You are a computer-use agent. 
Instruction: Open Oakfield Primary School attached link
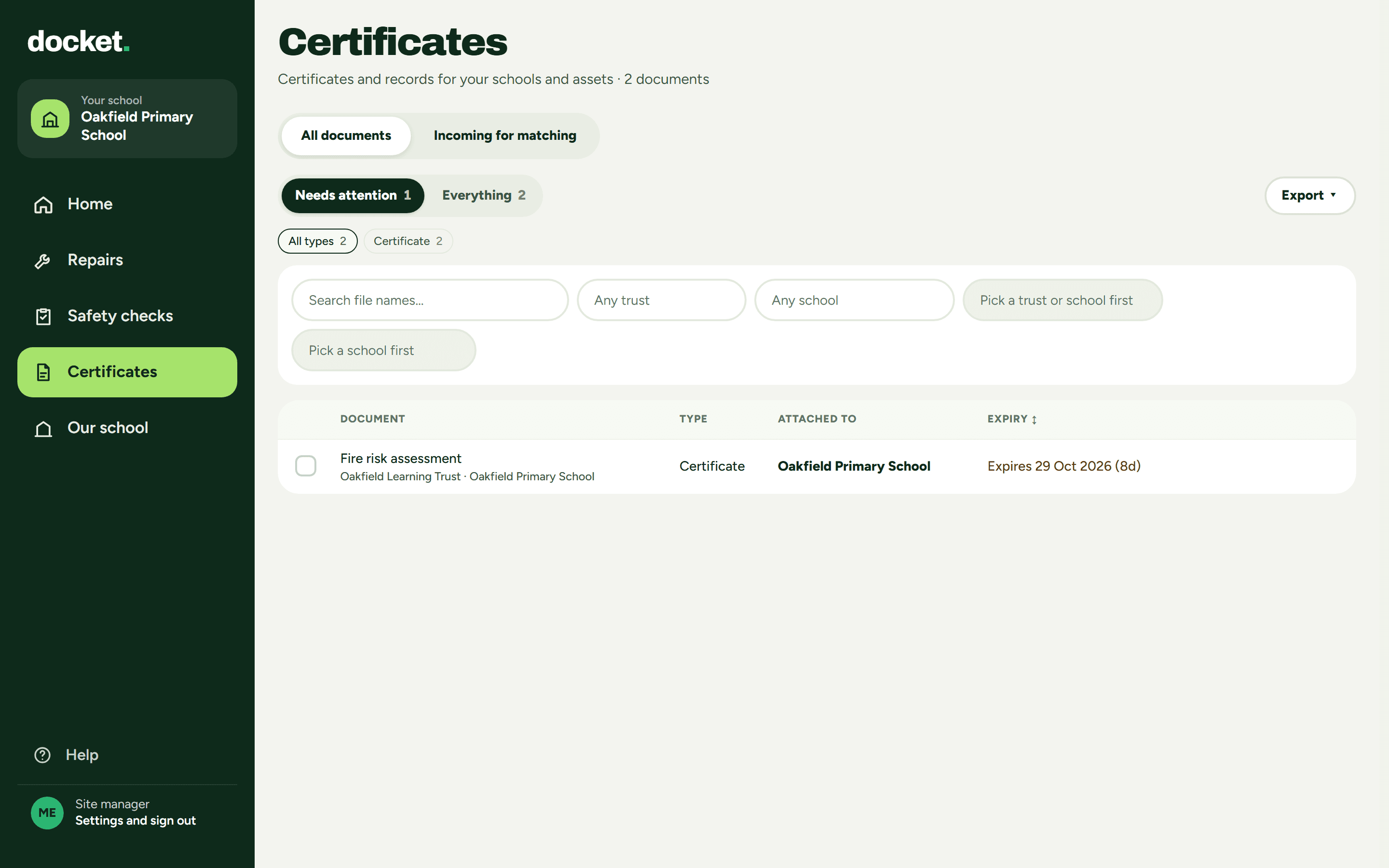pos(854,466)
